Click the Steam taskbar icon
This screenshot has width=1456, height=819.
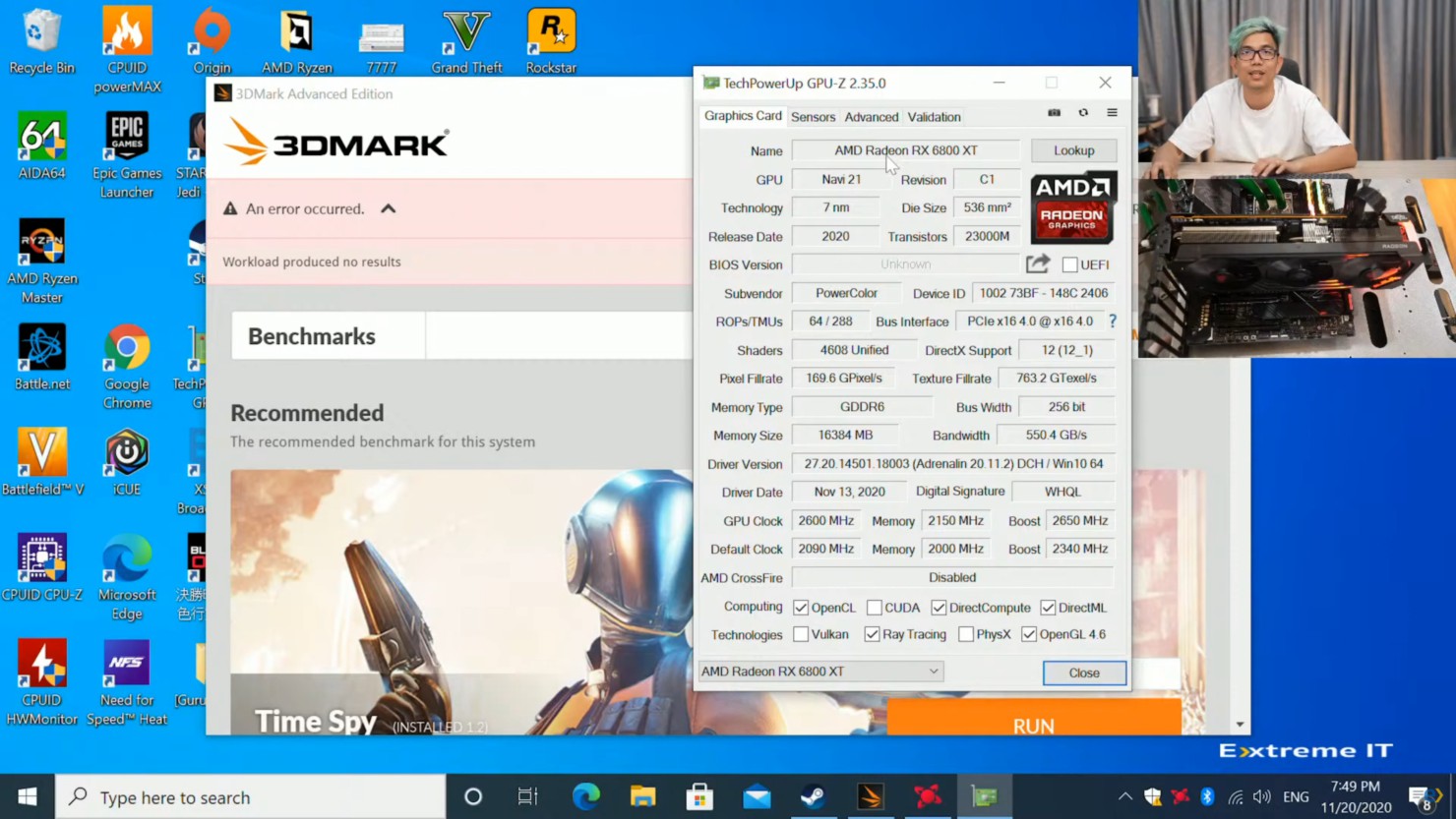813,796
